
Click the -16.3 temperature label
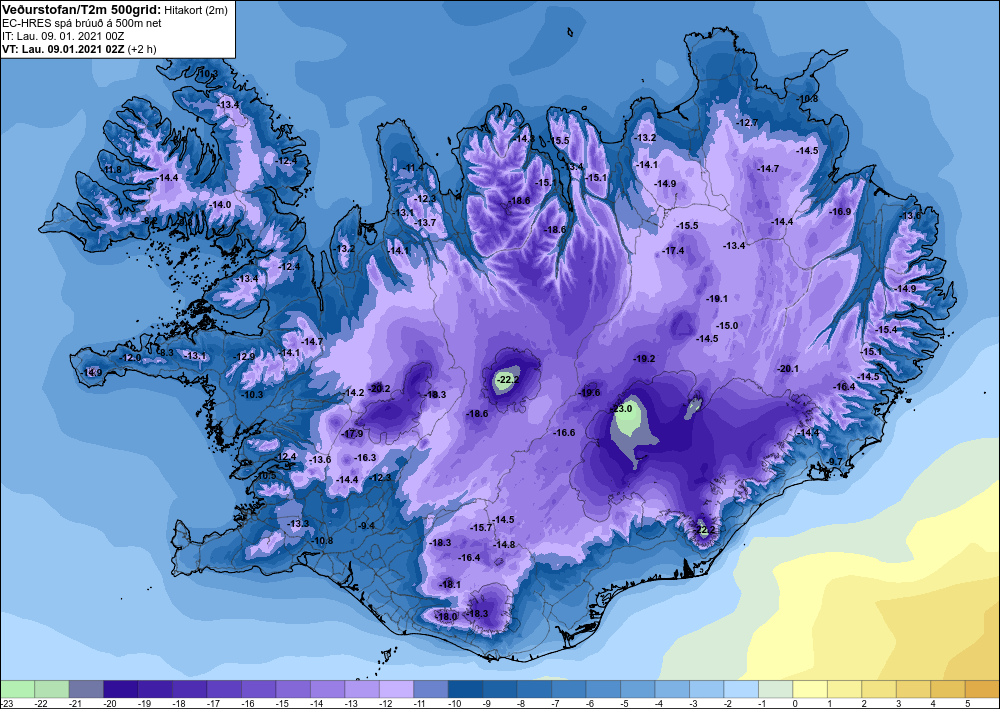[365, 458]
